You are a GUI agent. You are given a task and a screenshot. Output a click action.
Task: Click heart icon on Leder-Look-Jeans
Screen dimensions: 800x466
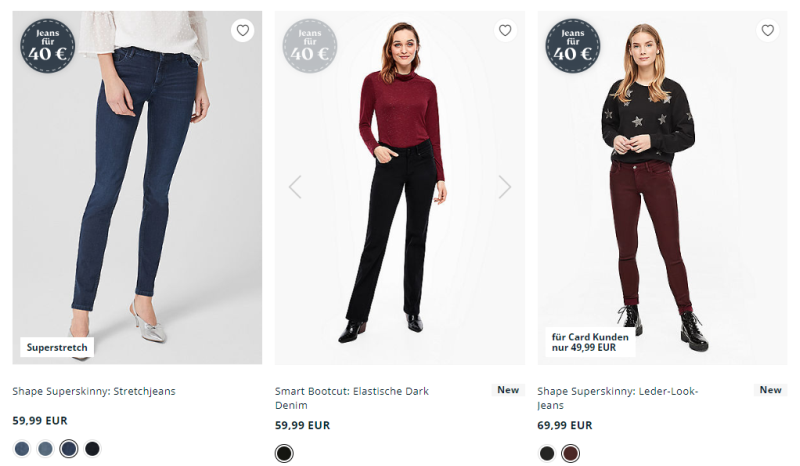767,31
